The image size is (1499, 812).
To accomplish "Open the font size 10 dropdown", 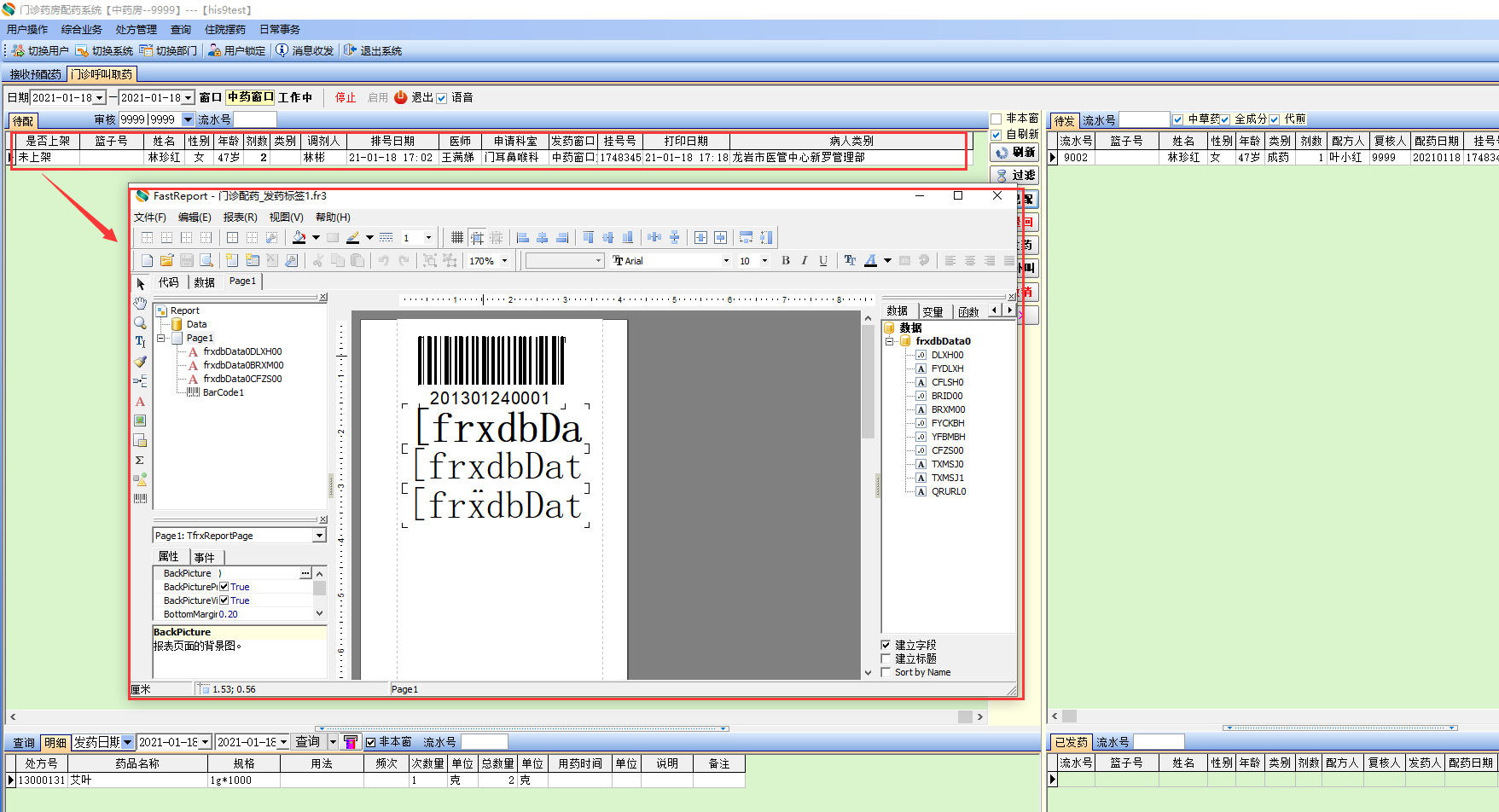I will [x=764, y=261].
